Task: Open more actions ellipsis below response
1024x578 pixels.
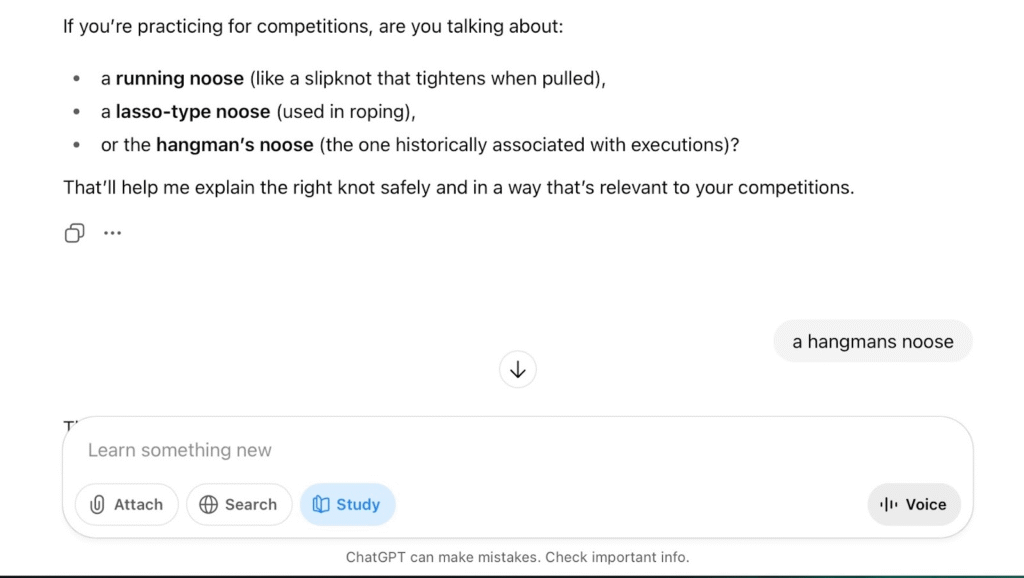Action: point(112,233)
